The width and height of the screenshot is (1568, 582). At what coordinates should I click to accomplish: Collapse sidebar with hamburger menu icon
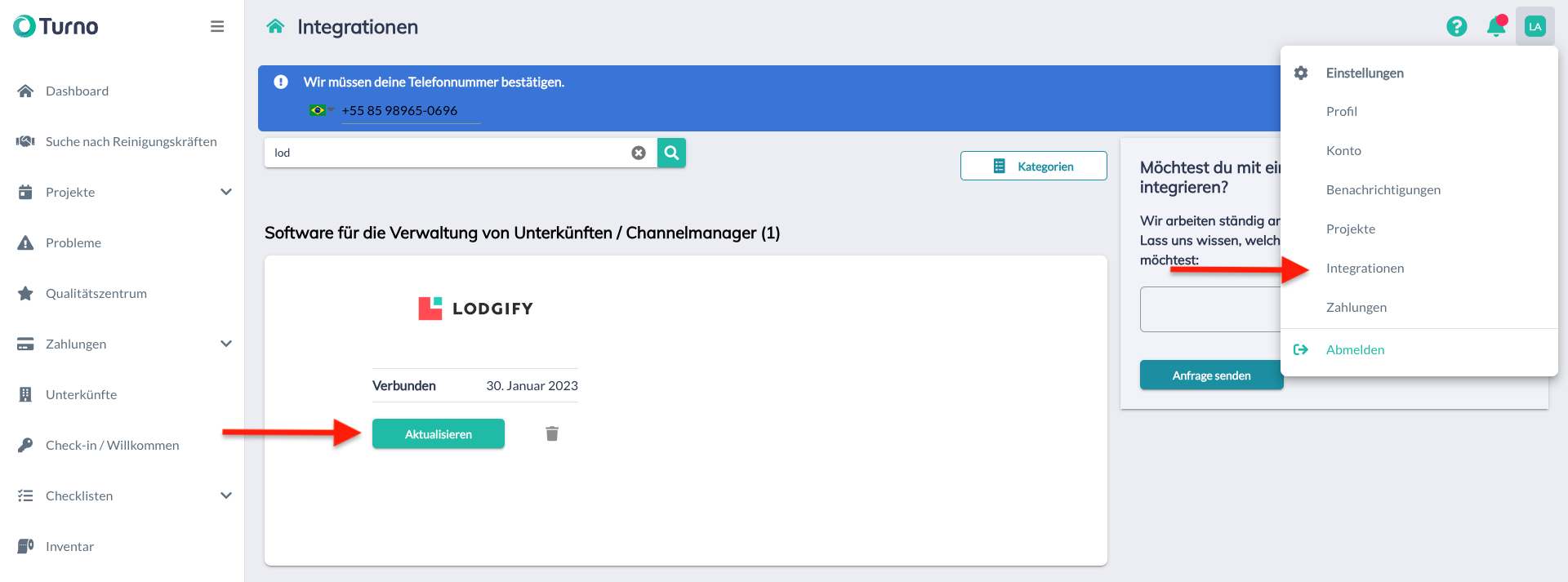pyautogui.click(x=217, y=26)
